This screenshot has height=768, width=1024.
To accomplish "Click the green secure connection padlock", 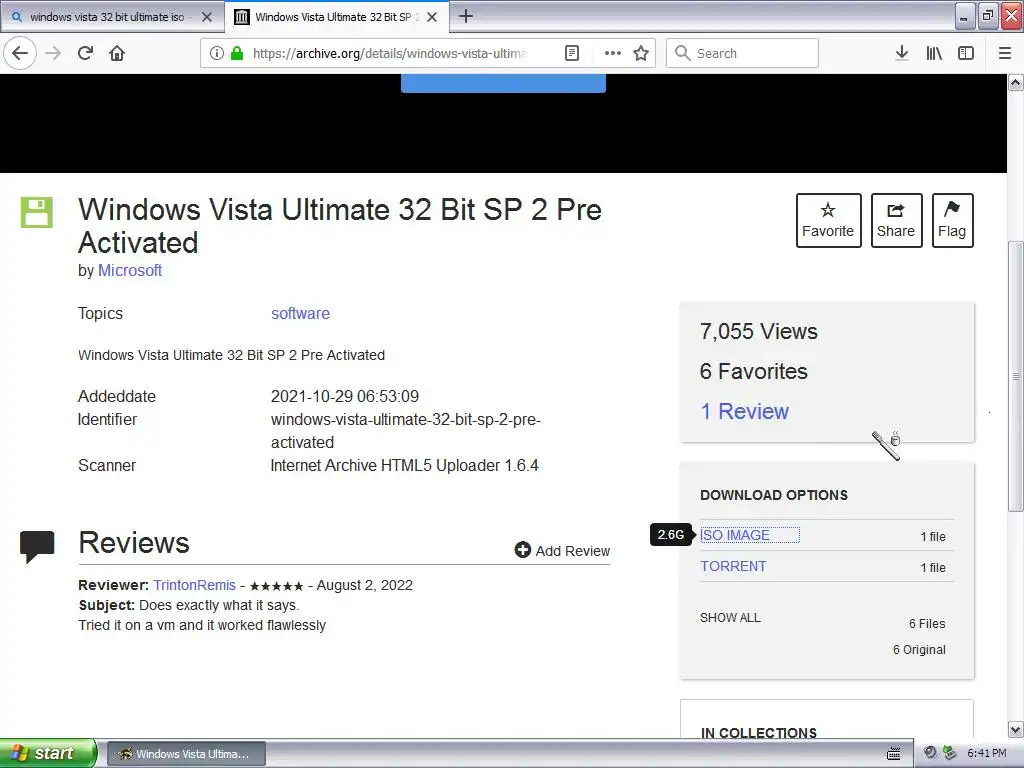I will [x=237, y=53].
